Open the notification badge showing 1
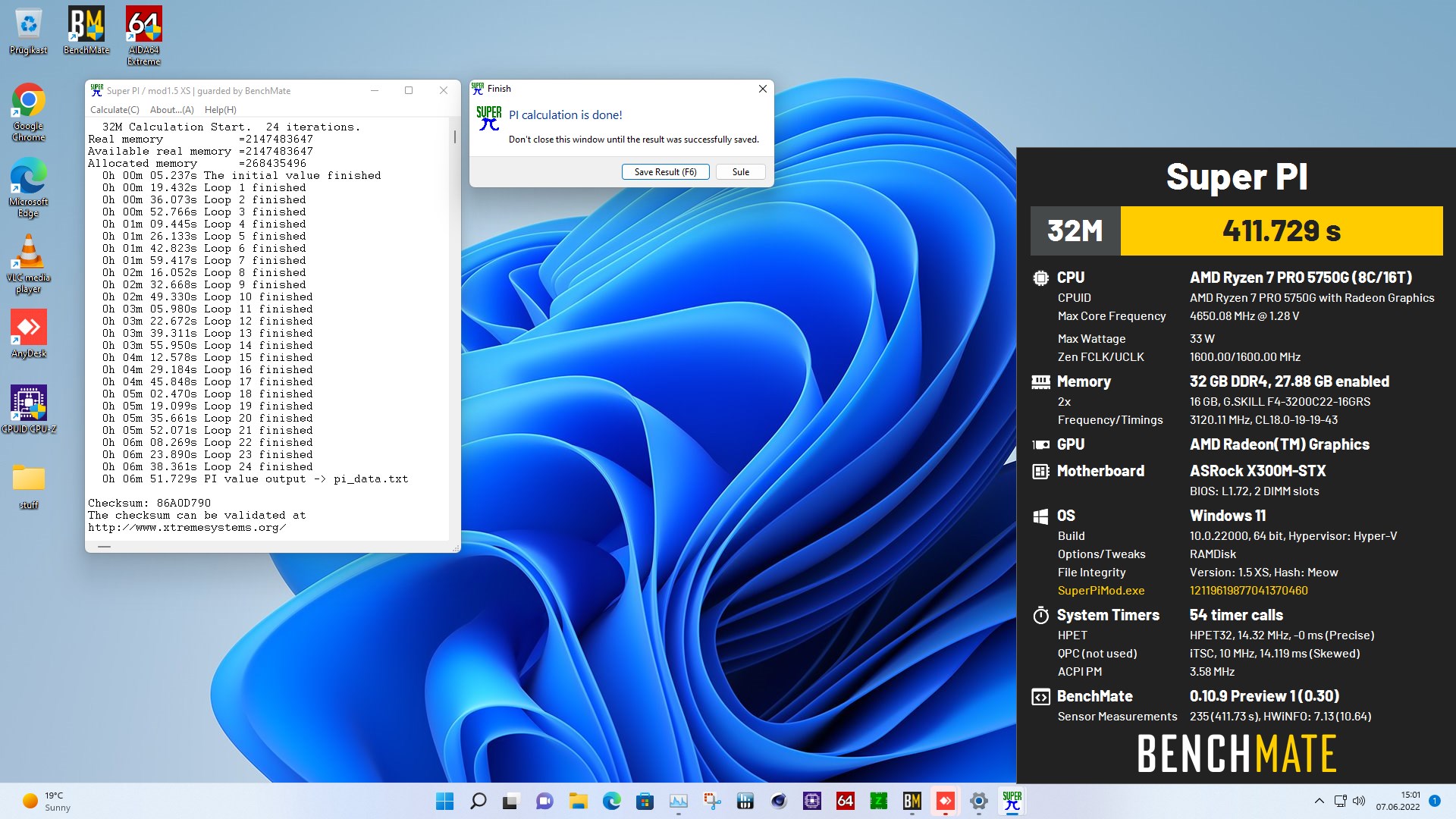The width and height of the screenshot is (1456, 819). point(1434,801)
